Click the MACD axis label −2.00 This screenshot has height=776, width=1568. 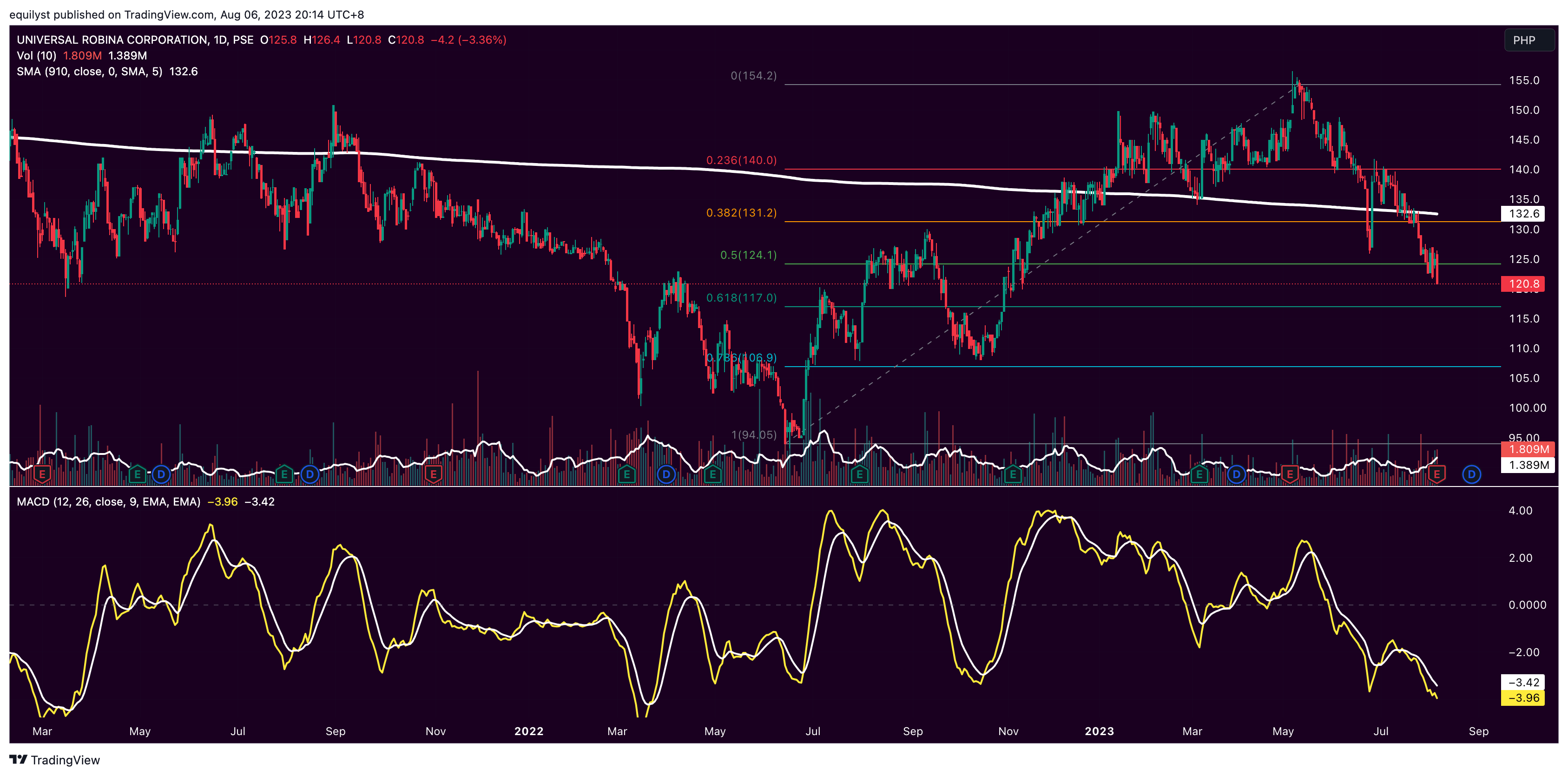tap(1523, 652)
